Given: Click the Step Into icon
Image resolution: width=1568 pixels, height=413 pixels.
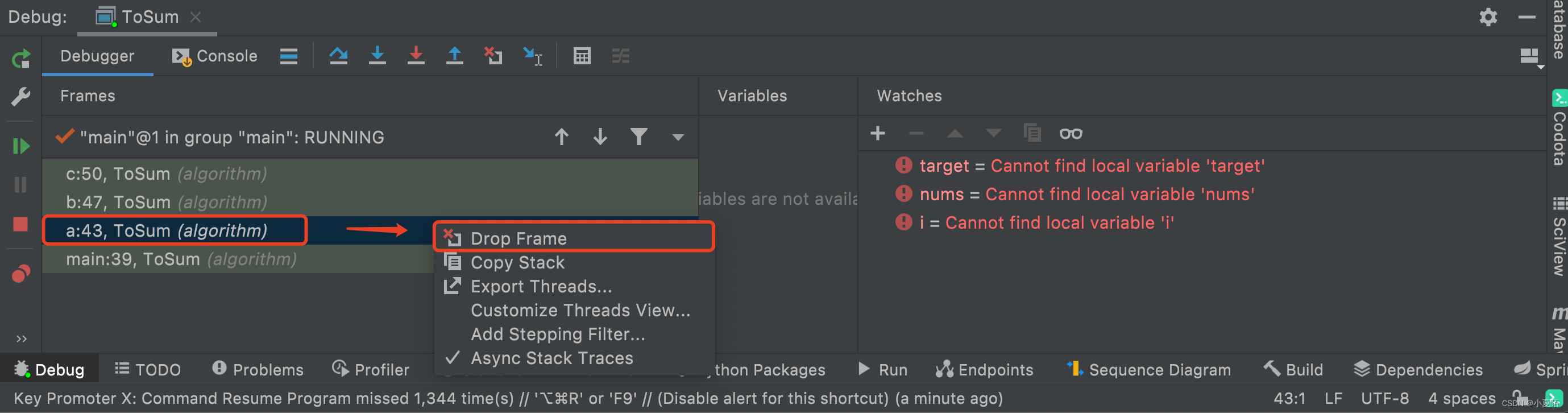Looking at the screenshot, I should point(378,56).
